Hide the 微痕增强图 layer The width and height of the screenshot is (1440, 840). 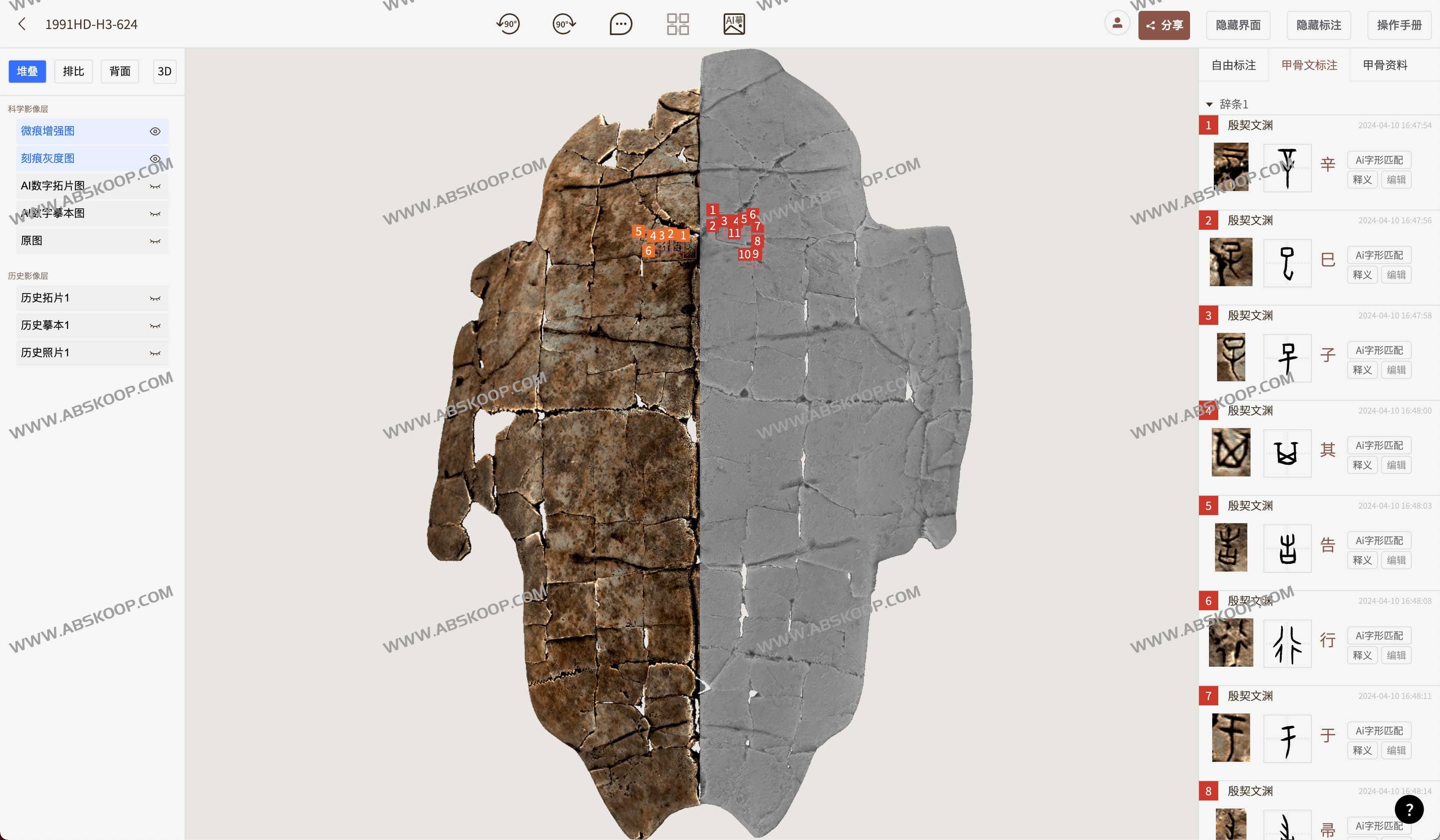pyautogui.click(x=155, y=131)
